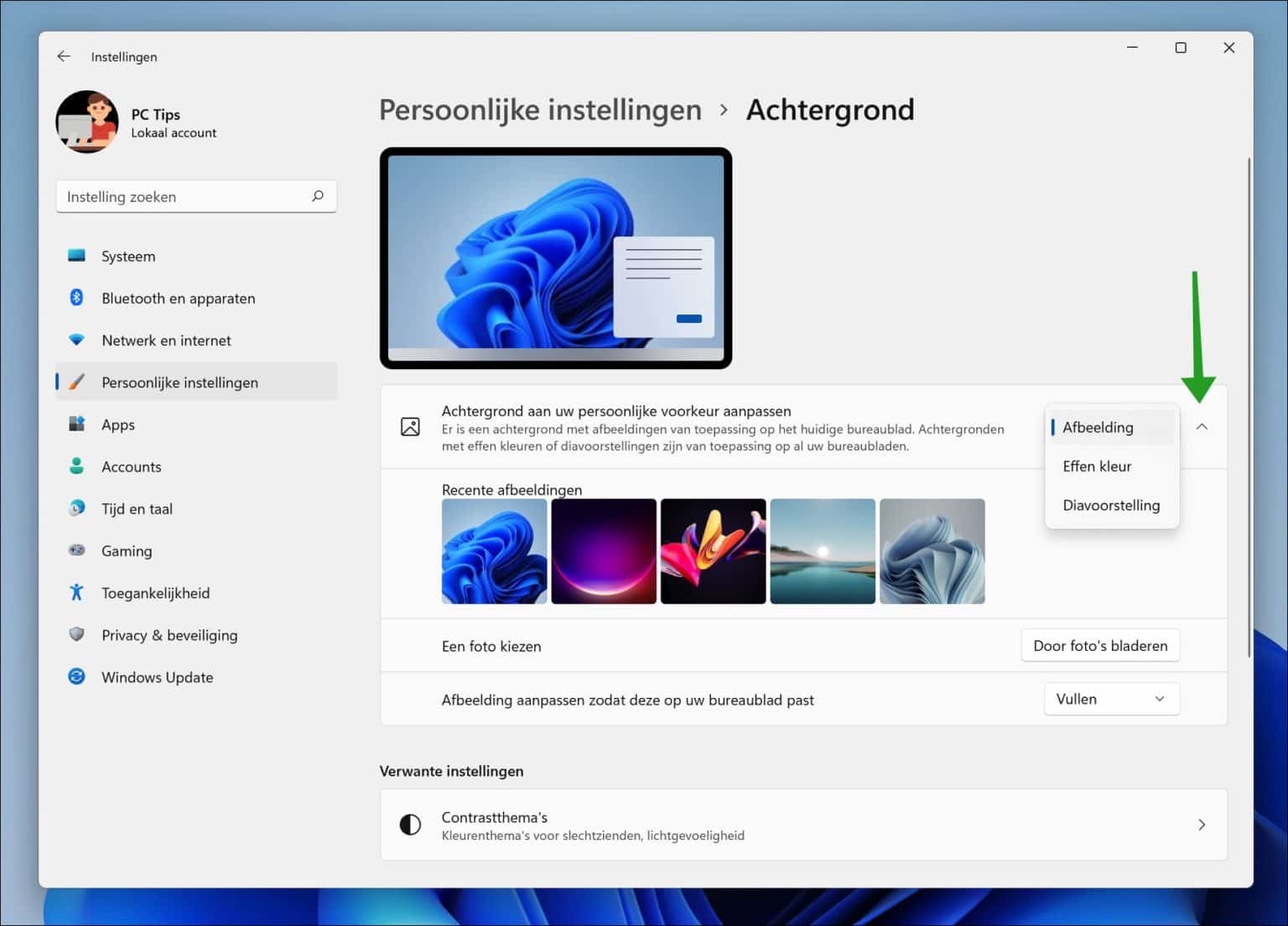Open Netwerk en internet settings
Viewport: 1288px width, 926px height.
(x=165, y=340)
